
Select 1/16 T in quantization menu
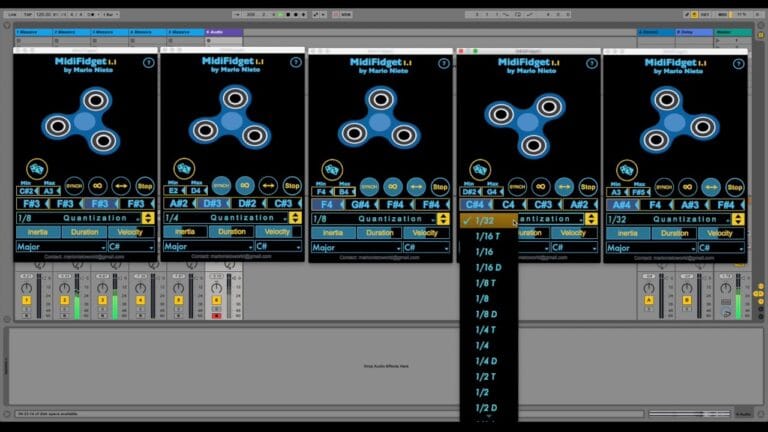click(x=488, y=236)
